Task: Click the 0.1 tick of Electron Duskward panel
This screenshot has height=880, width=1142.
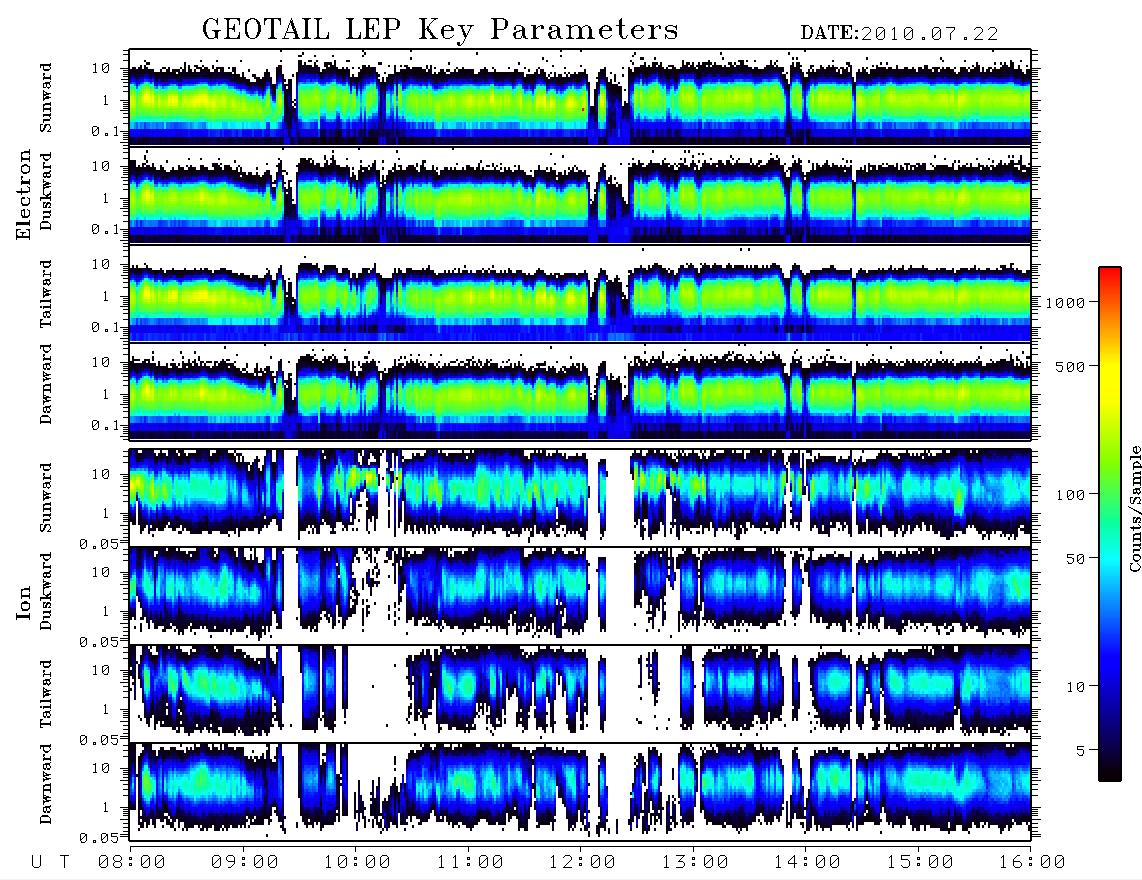Action: pyautogui.click(x=106, y=229)
